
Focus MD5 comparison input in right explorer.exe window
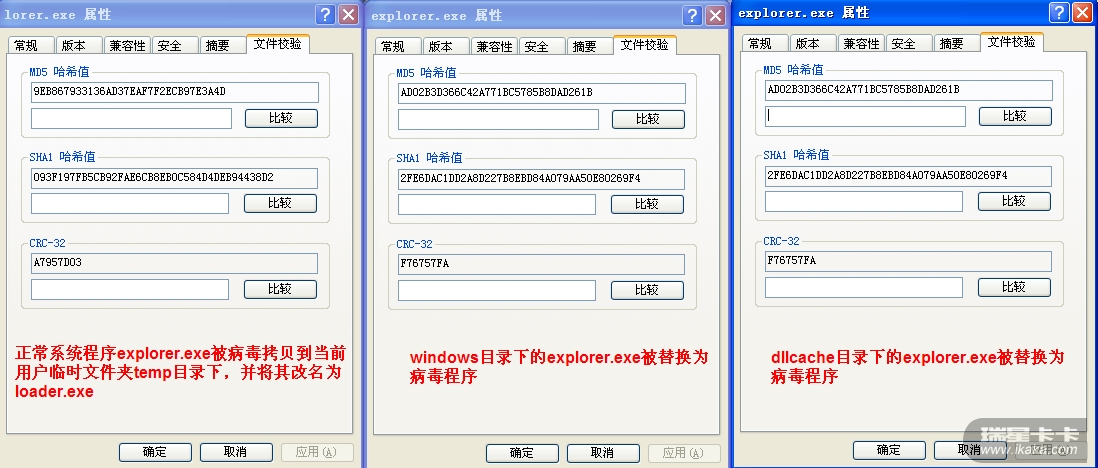(x=866, y=116)
